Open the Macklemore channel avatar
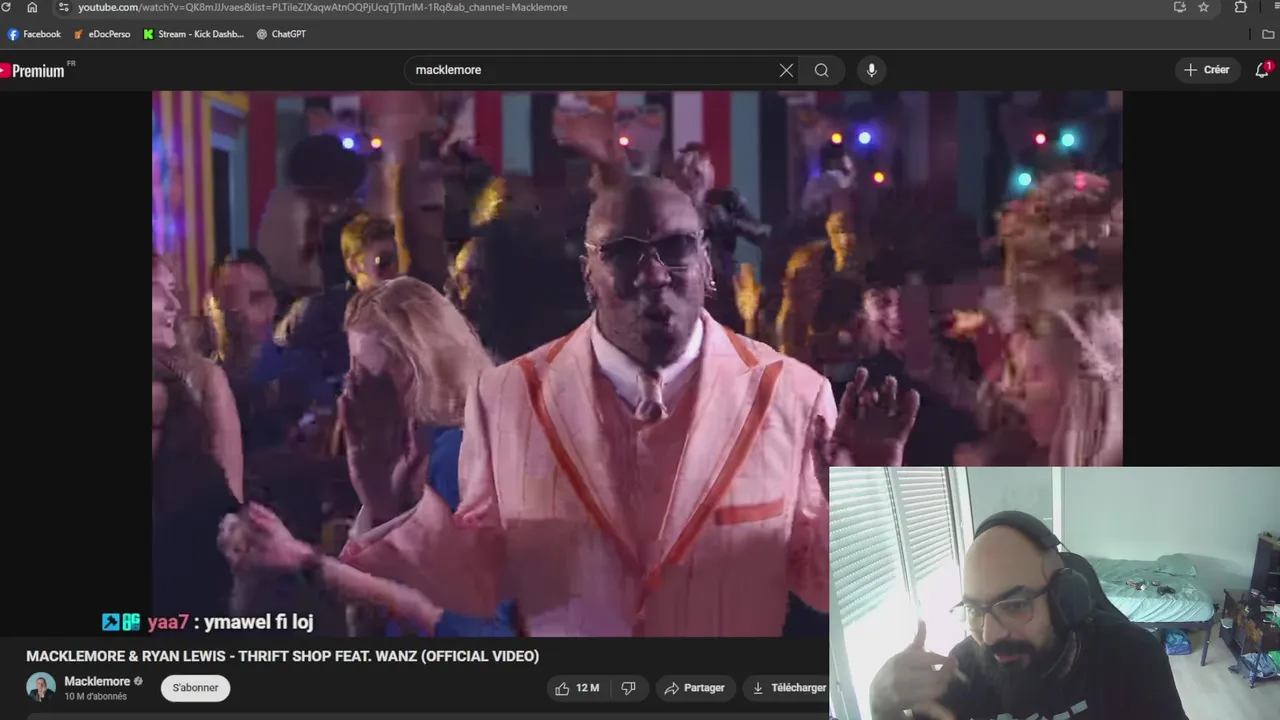Screen dimensions: 1280x720 pyautogui.click(x=41, y=688)
